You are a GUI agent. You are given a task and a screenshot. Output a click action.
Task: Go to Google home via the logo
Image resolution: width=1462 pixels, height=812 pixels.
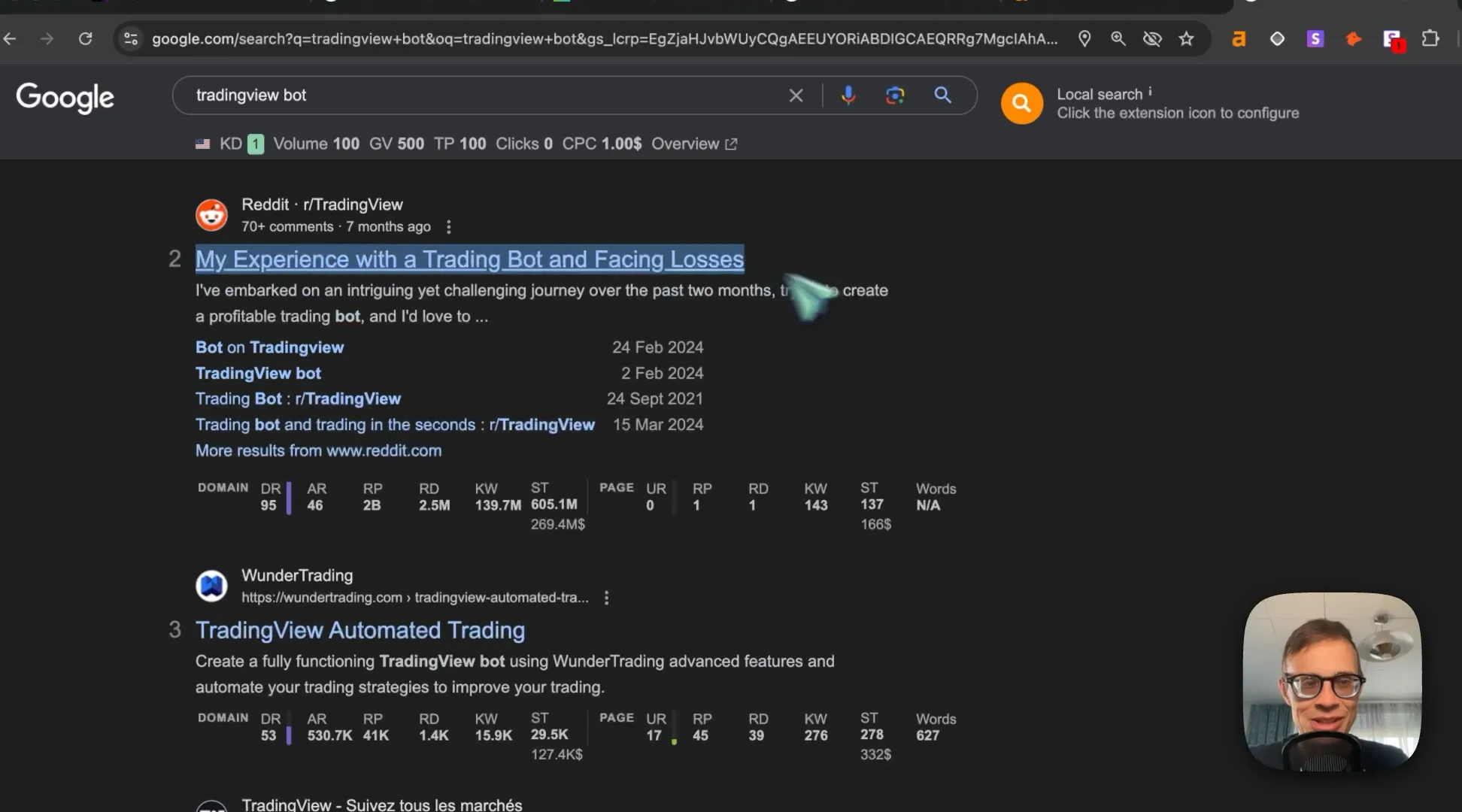65,97
